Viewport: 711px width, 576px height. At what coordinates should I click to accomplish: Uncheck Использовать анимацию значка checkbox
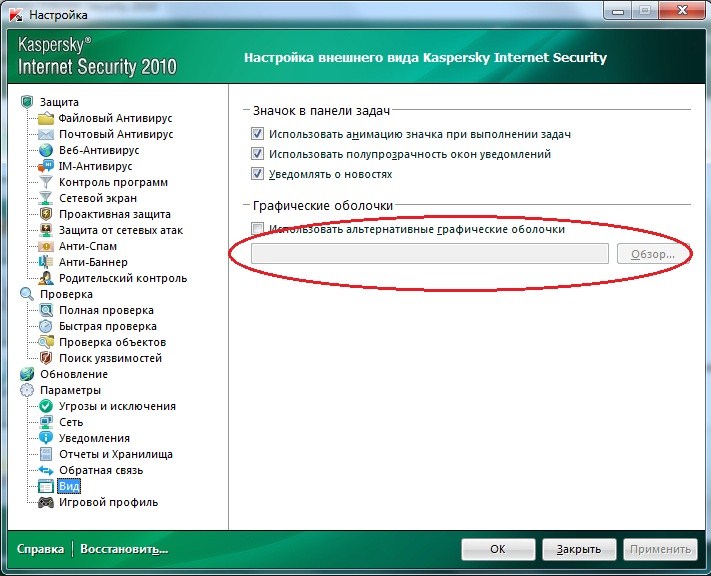258,134
